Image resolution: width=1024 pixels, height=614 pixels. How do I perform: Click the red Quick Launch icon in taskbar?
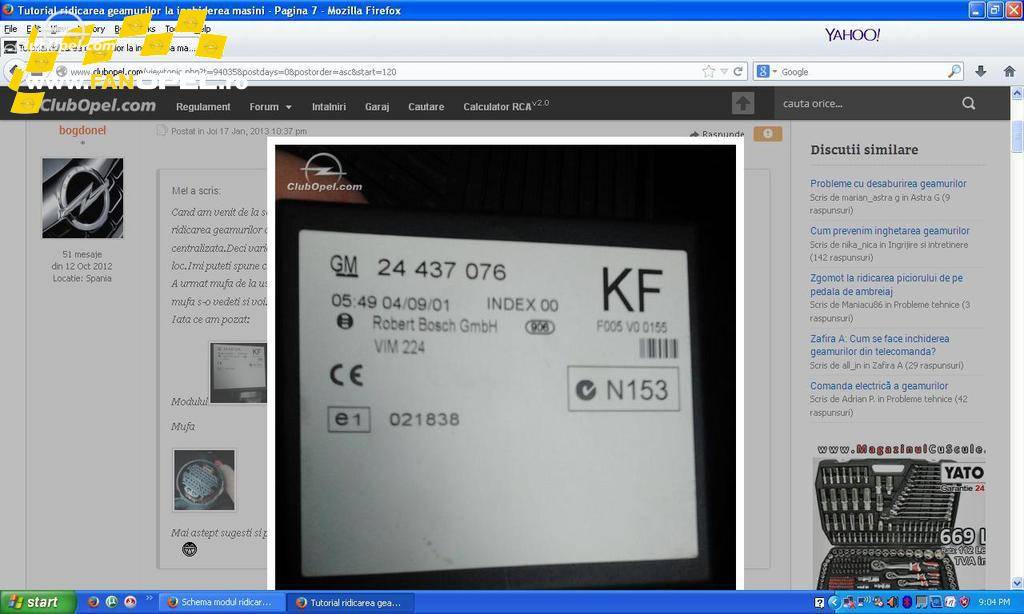point(130,602)
